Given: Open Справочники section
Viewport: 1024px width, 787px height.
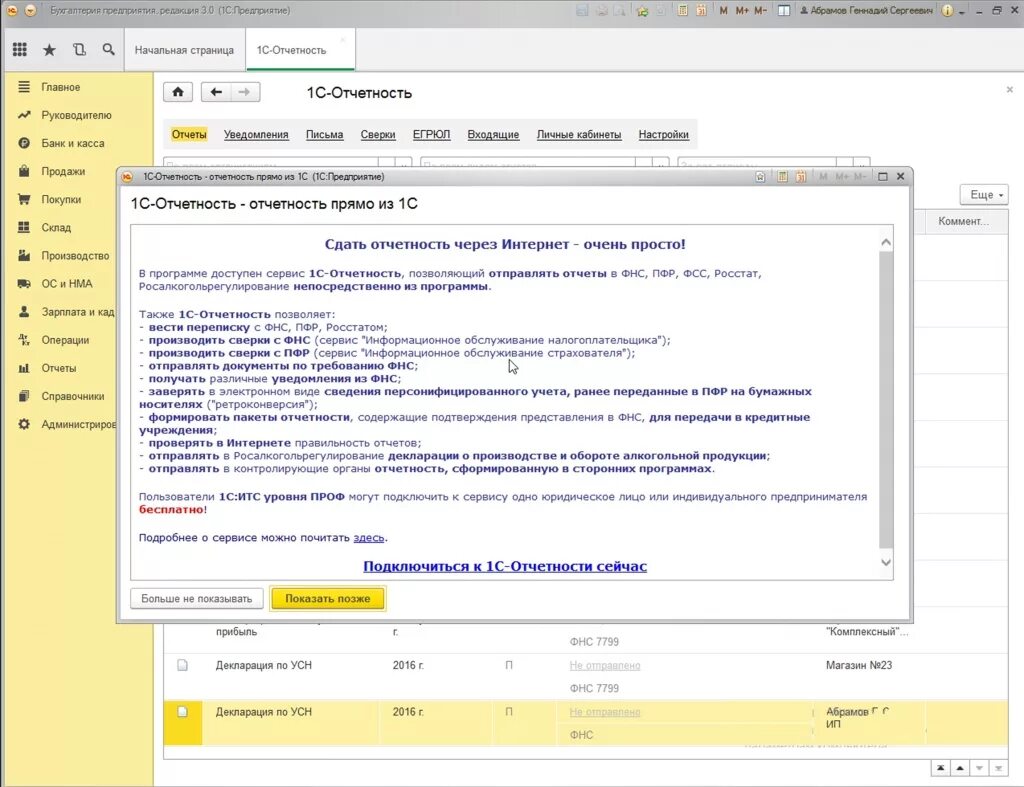Looking at the screenshot, I should click(x=72, y=396).
